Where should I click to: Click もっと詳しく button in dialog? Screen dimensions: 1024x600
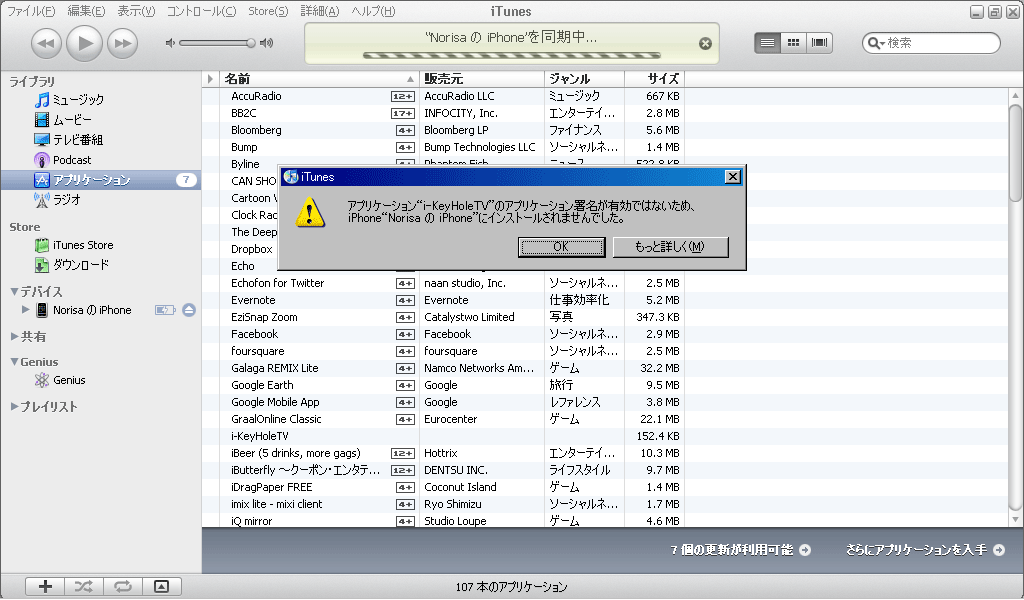[x=670, y=247]
